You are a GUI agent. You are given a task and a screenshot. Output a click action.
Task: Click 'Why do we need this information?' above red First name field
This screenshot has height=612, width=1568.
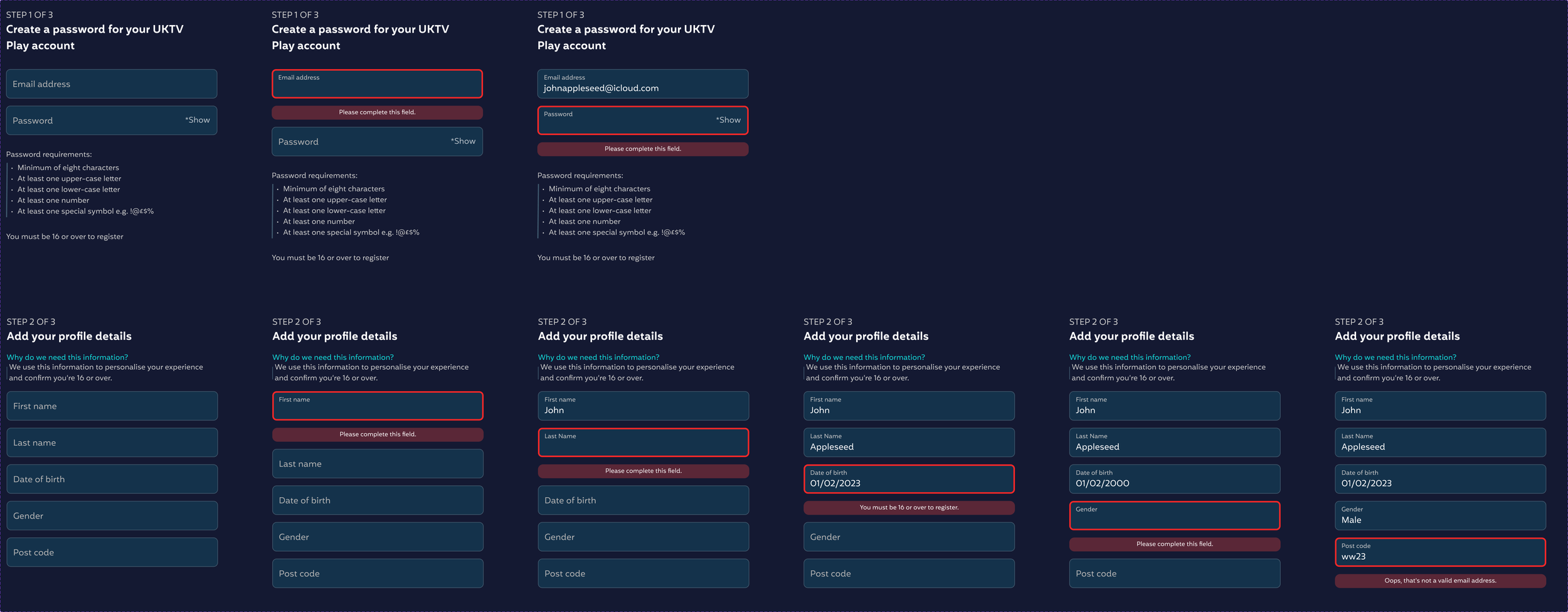click(x=333, y=357)
